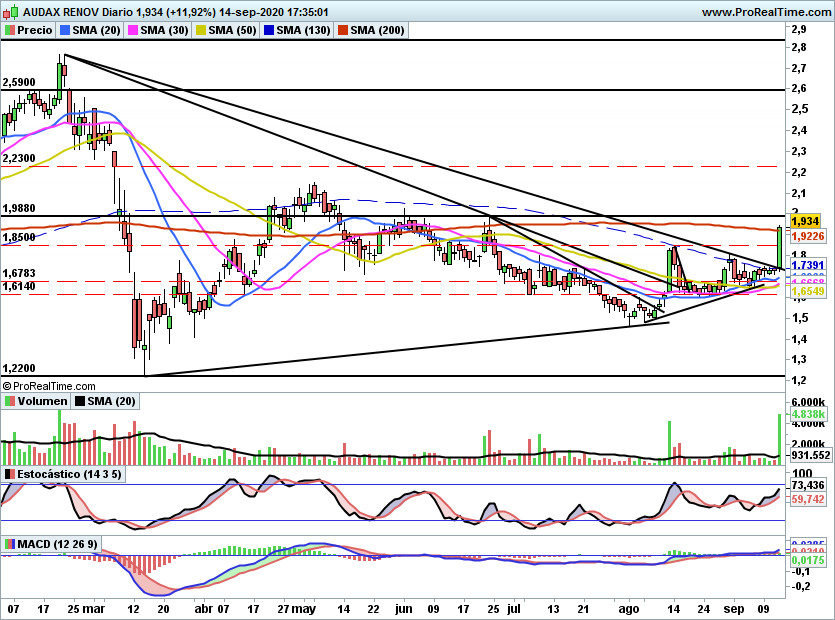835x620 pixels.
Task: Click the Precio color swatch
Action: 12,30
